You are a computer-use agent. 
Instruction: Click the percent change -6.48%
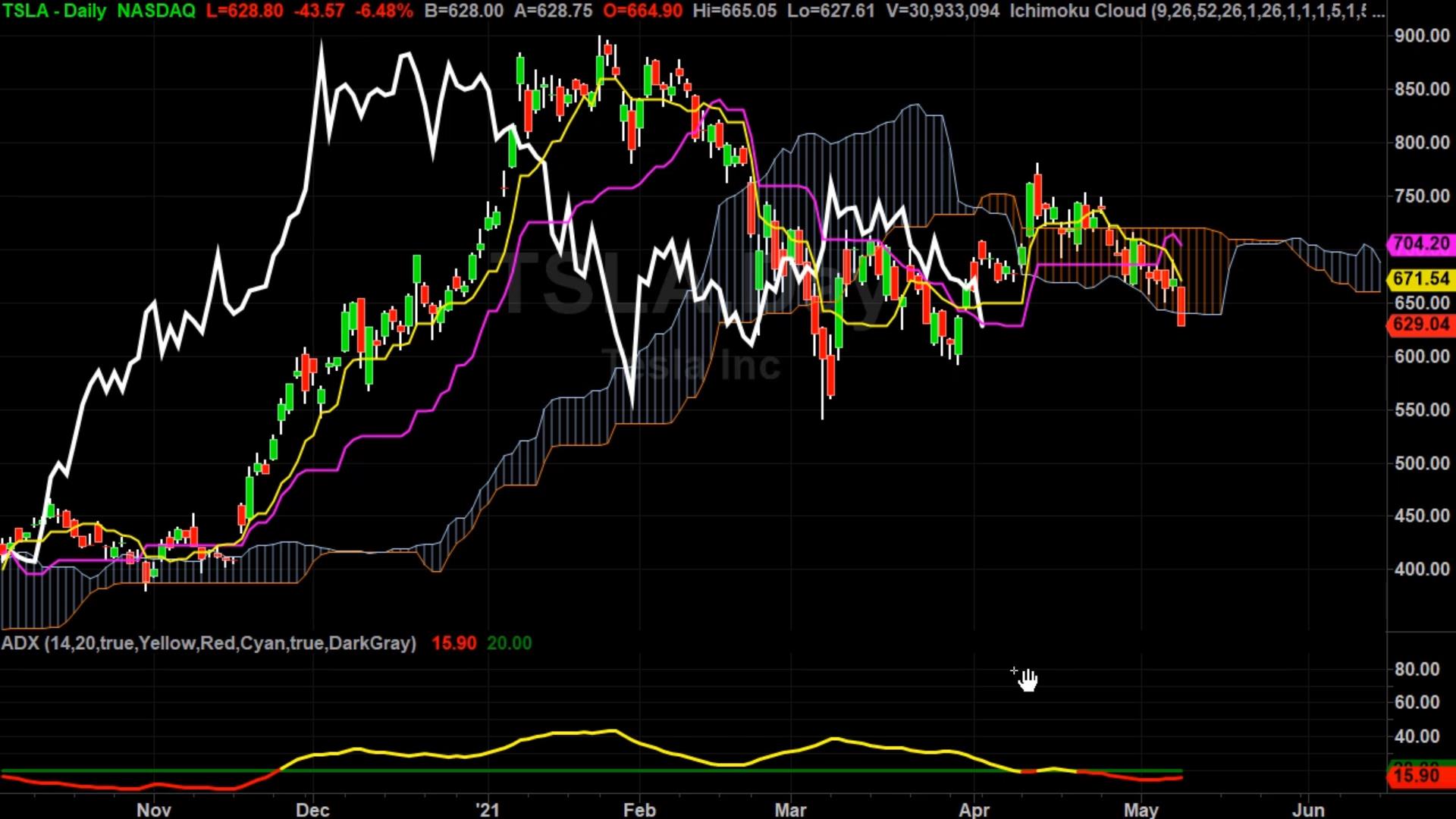(x=384, y=11)
